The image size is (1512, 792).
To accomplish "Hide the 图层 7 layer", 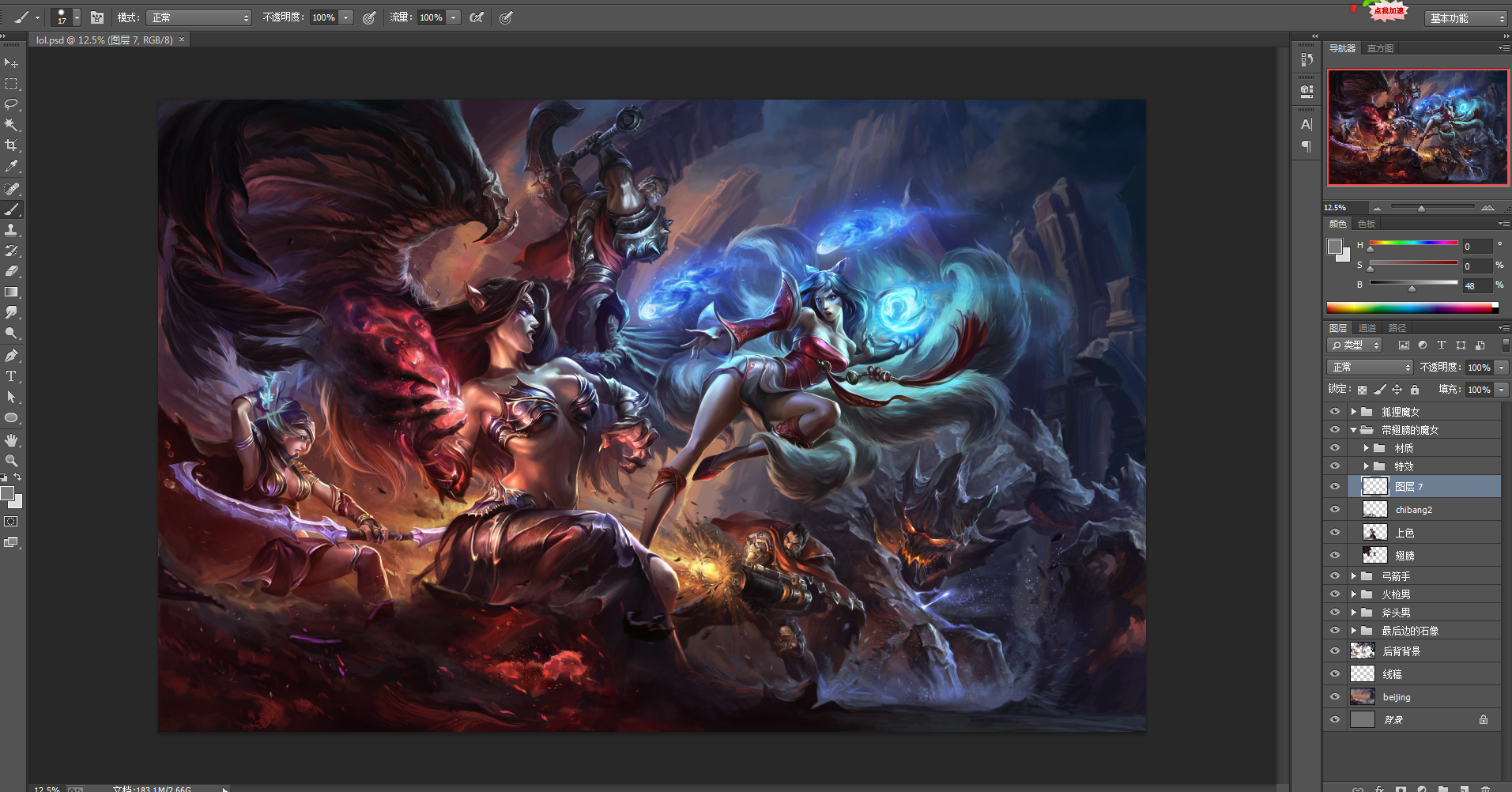I will 1335,487.
